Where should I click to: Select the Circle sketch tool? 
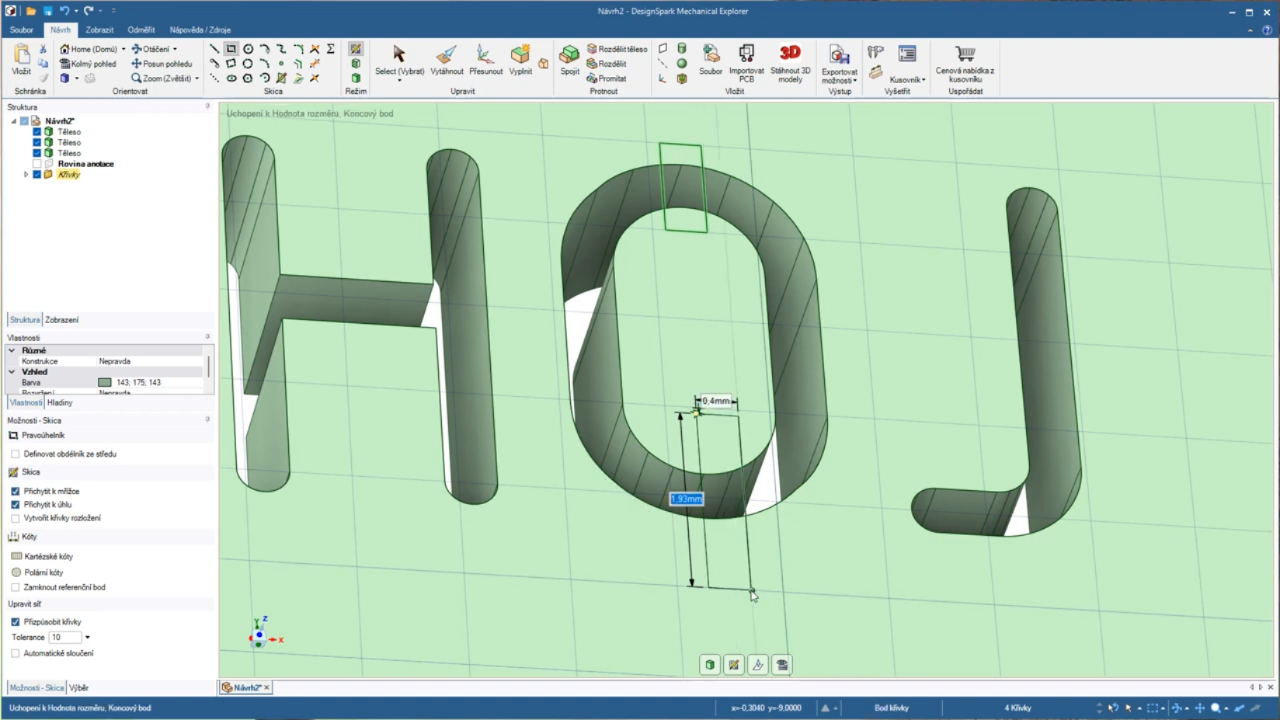click(248, 49)
